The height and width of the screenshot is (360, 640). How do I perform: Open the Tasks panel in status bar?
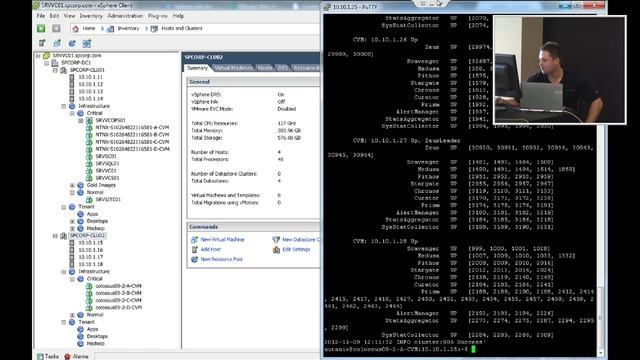coord(48,356)
